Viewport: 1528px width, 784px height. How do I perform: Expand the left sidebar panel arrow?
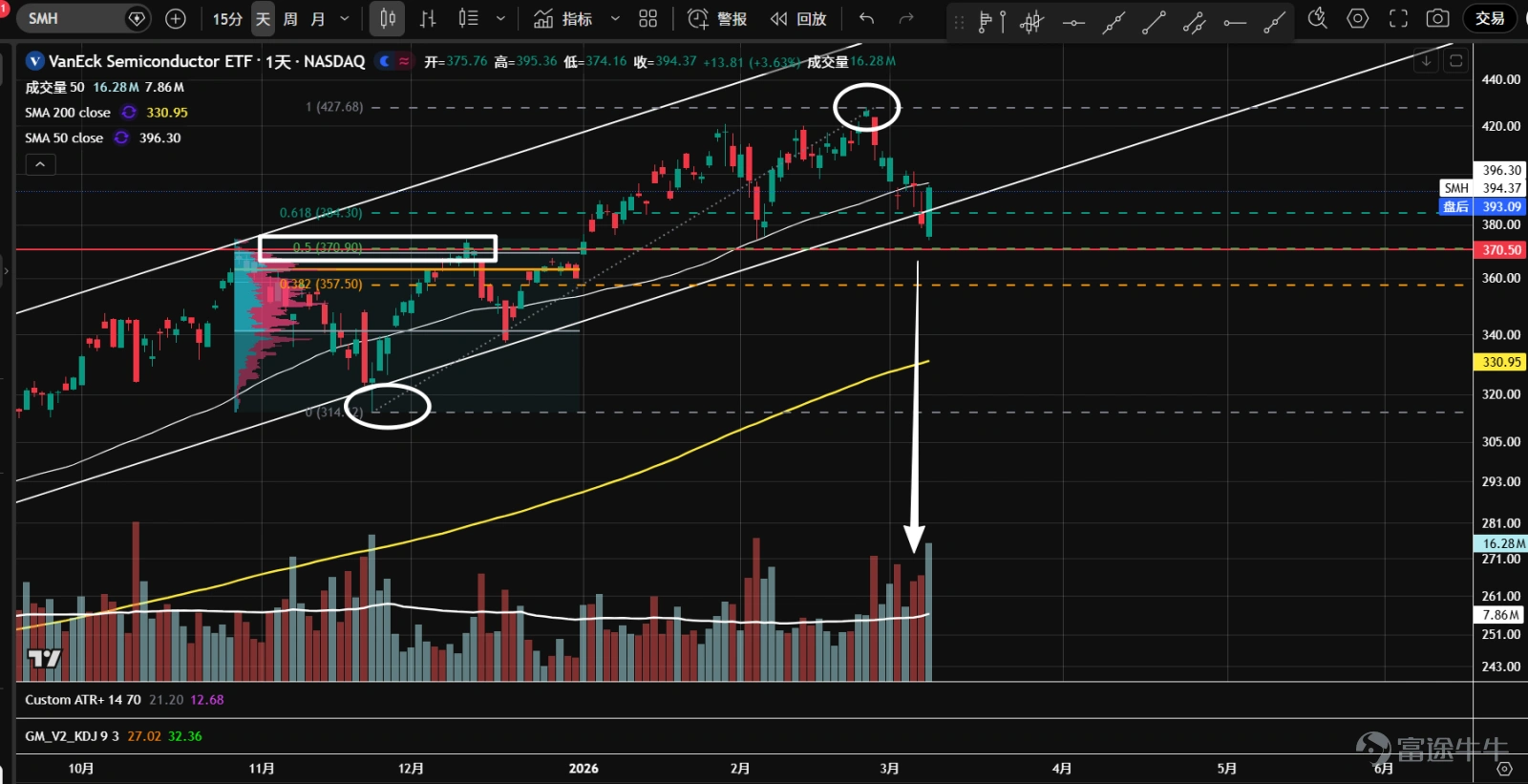(6, 271)
